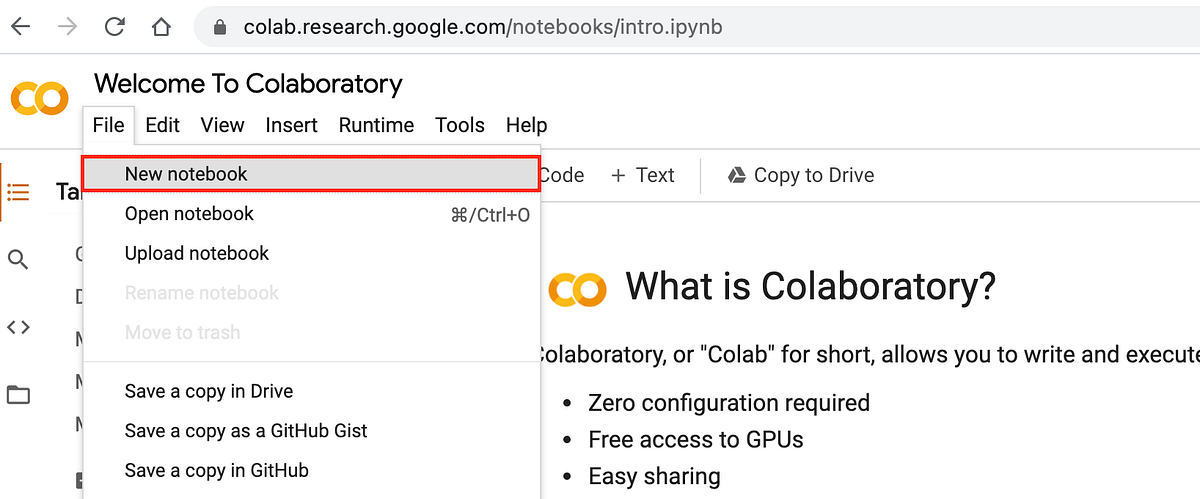Show code snippets sidebar icon

(x=18, y=327)
